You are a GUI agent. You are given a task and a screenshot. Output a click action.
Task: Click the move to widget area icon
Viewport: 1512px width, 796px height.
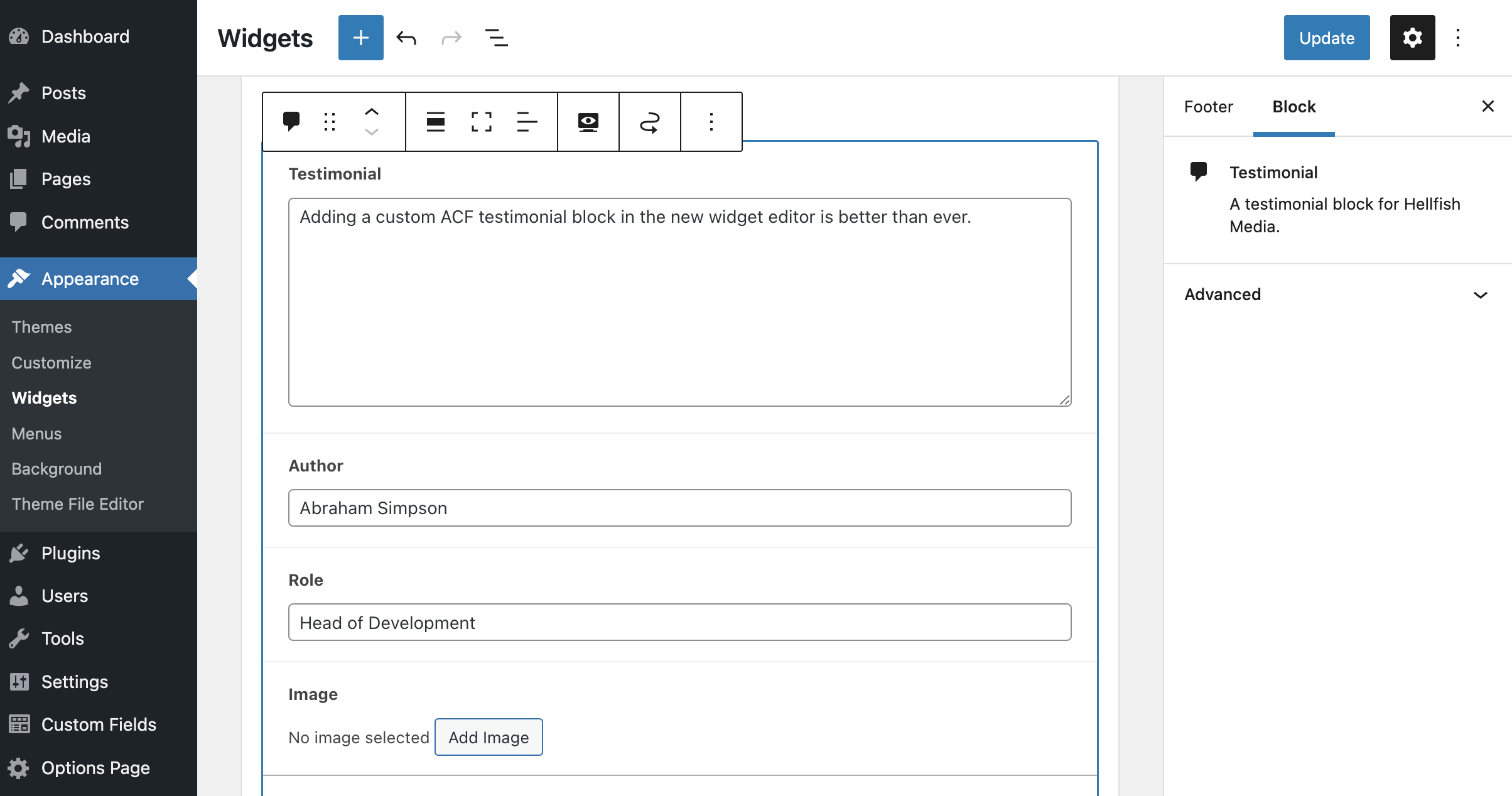tap(650, 121)
